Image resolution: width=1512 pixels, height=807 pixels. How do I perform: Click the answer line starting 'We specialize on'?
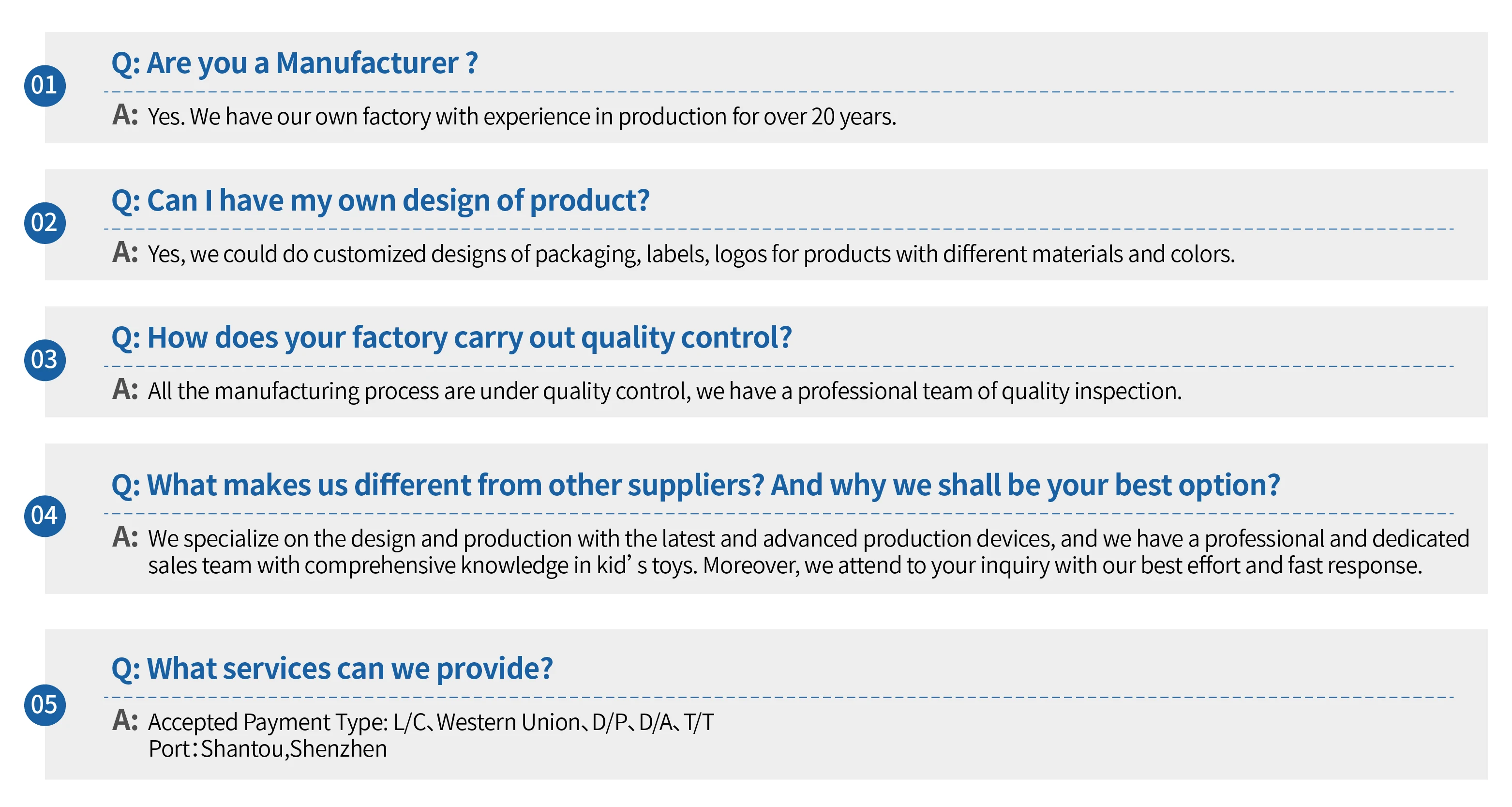coord(808,539)
